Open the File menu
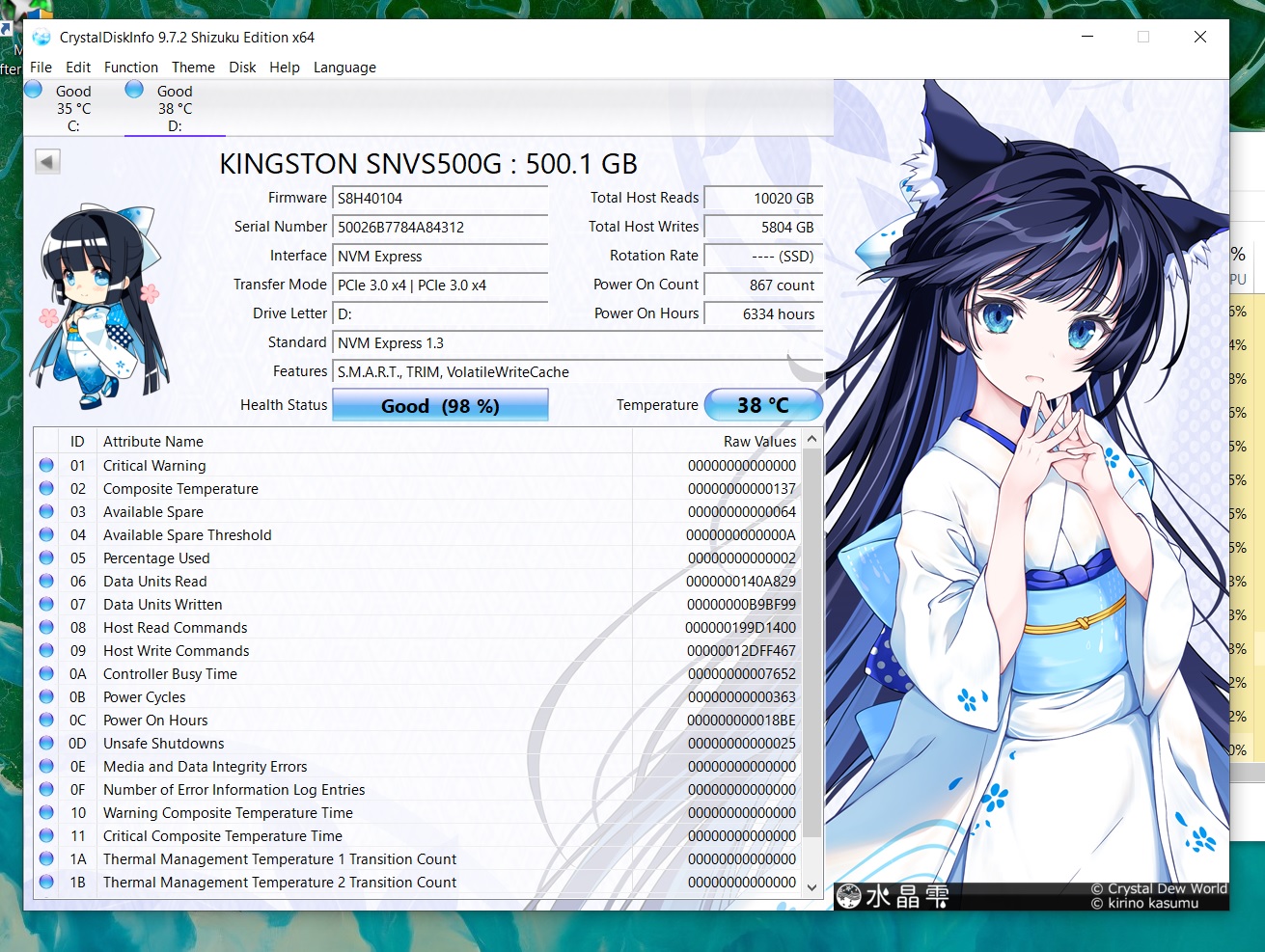The image size is (1265, 952). (41, 68)
